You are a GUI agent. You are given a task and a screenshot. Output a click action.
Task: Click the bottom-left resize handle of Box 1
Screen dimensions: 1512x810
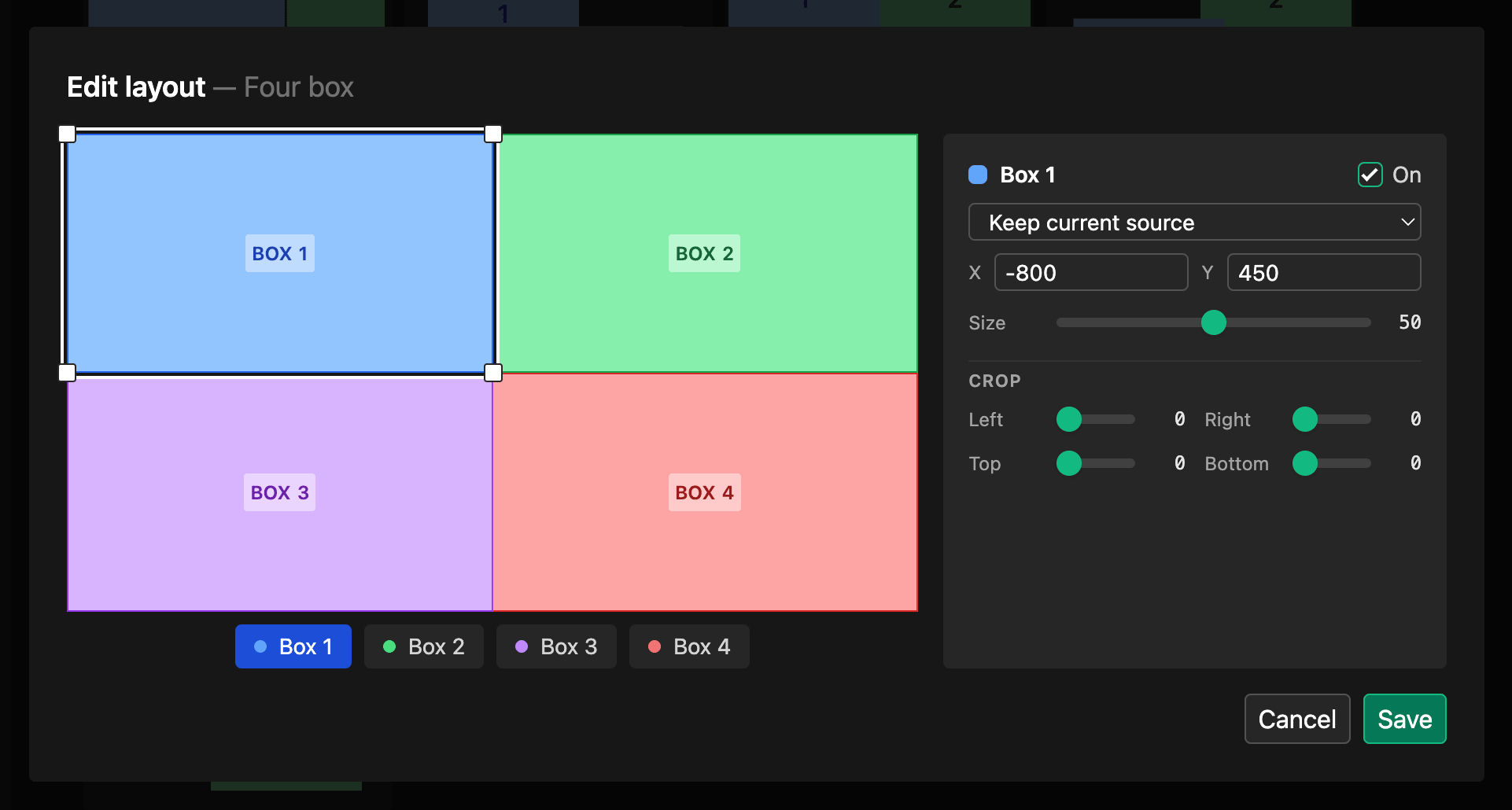click(68, 373)
